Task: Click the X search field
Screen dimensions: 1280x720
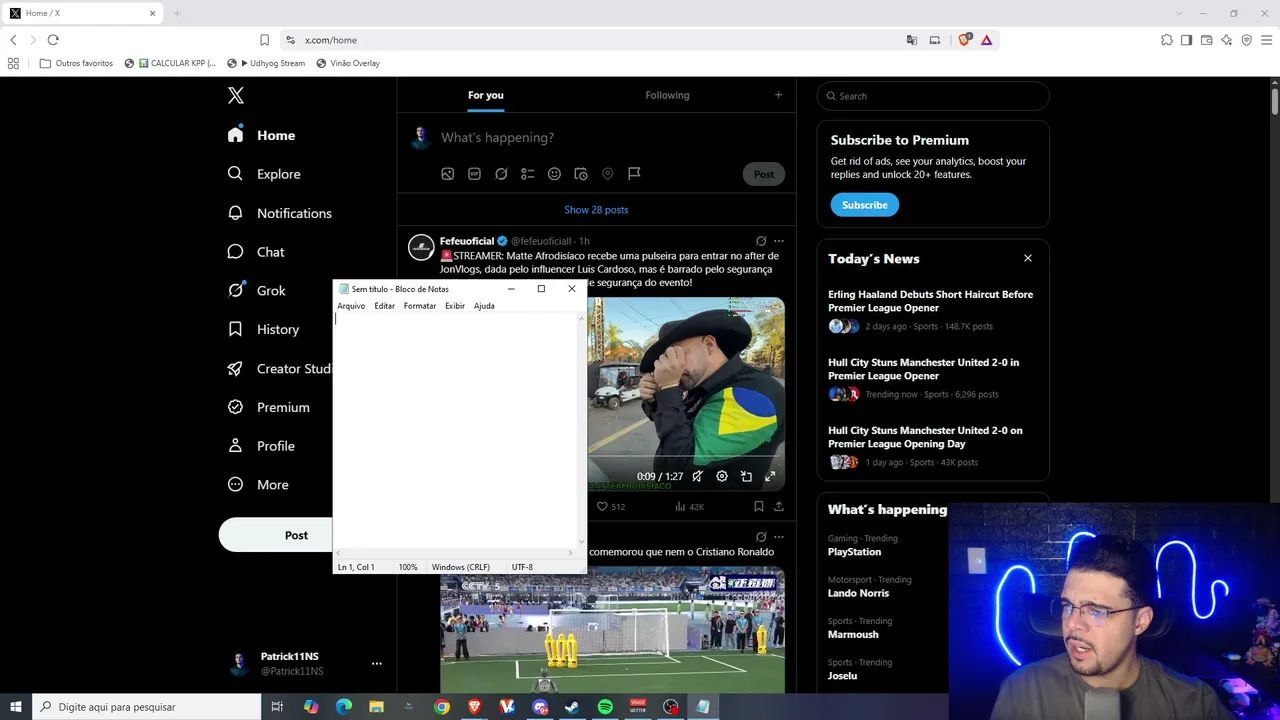Action: (933, 96)
